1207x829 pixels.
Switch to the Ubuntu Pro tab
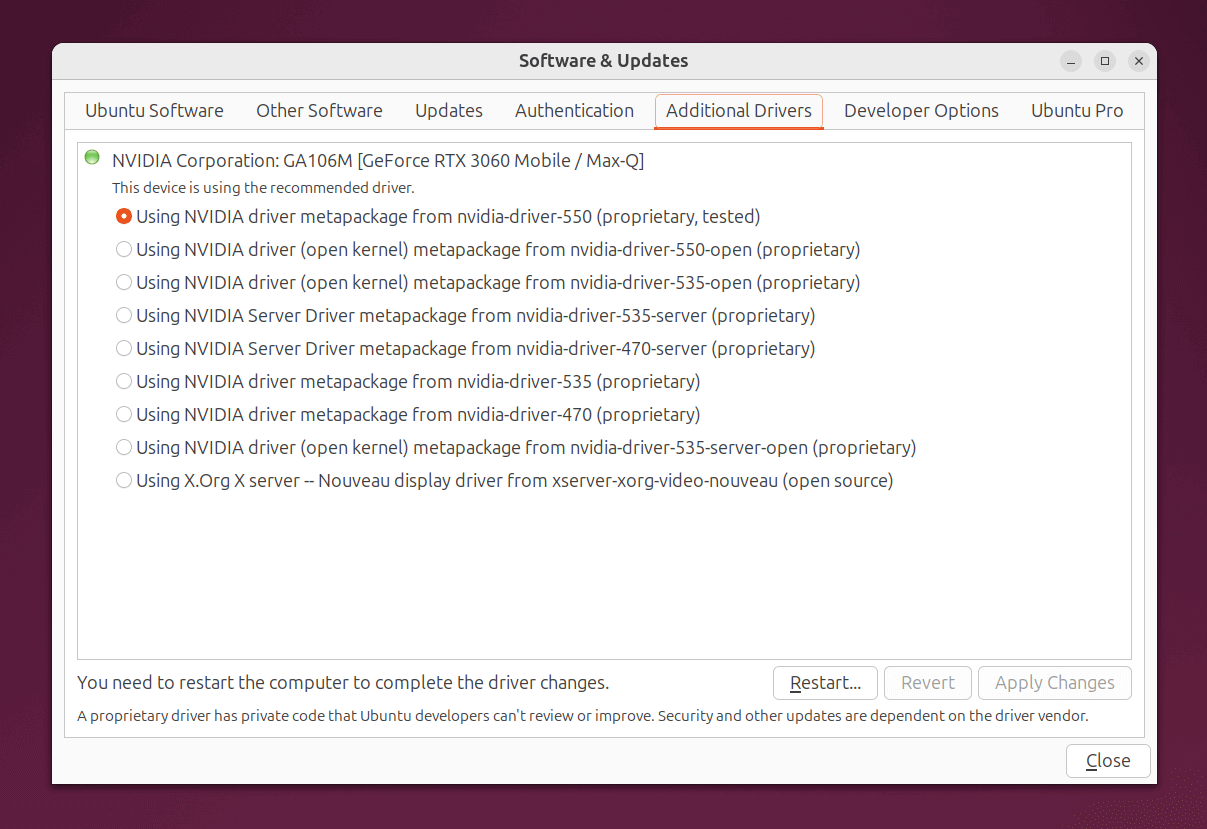point(1077,111)
